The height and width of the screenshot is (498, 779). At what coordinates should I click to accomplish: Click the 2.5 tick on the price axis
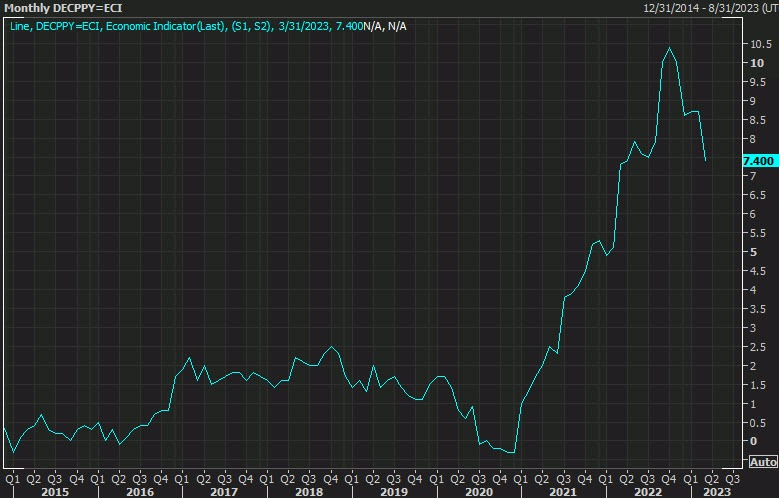(x=759, y=346)
